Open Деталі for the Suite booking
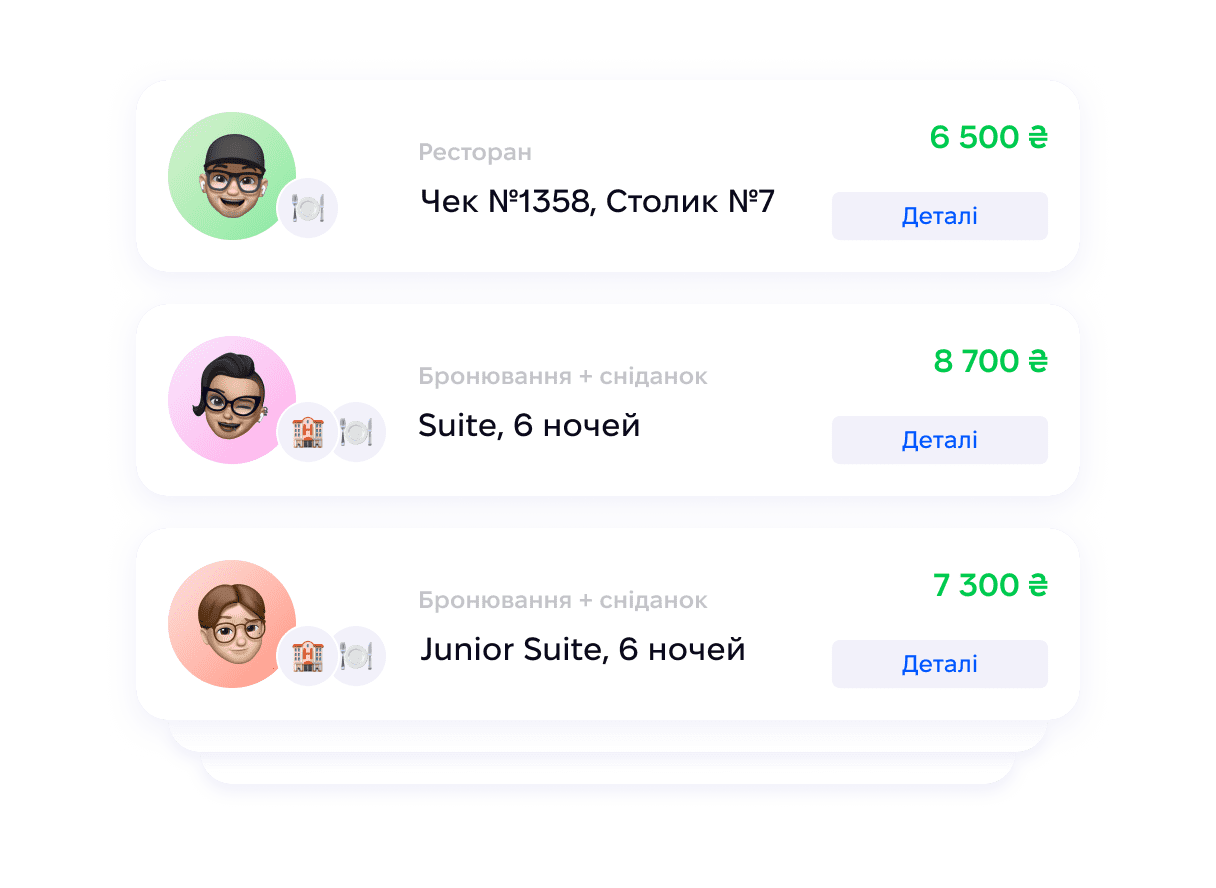 pyautogui.click(x=940, y=440)
